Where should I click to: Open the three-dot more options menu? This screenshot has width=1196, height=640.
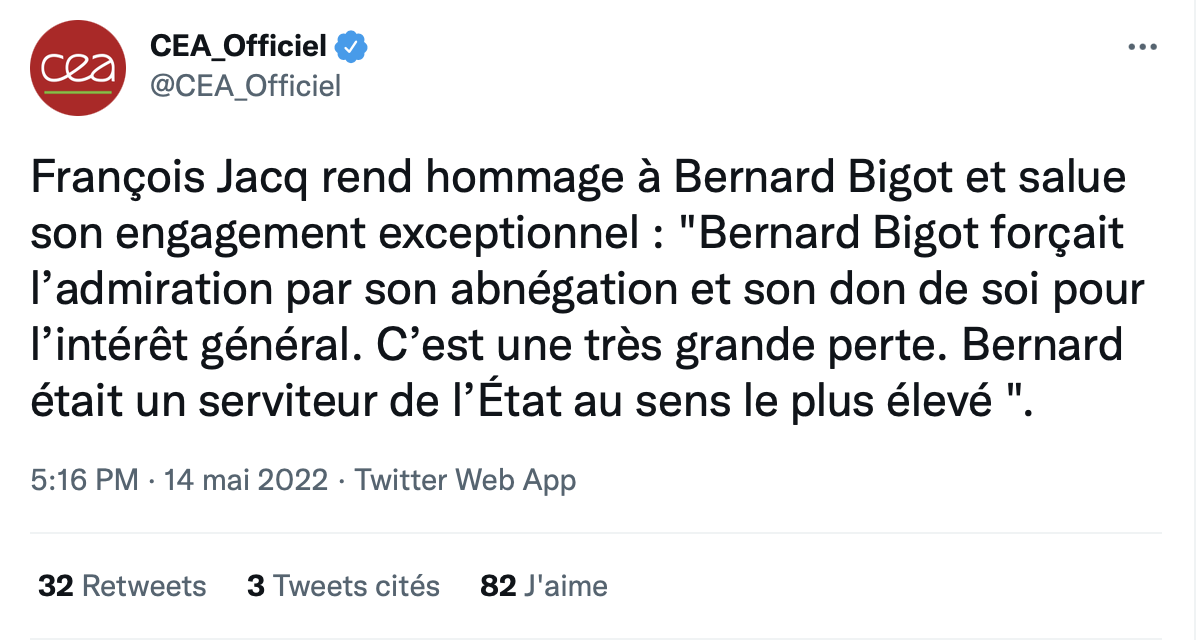point(1142,47)
